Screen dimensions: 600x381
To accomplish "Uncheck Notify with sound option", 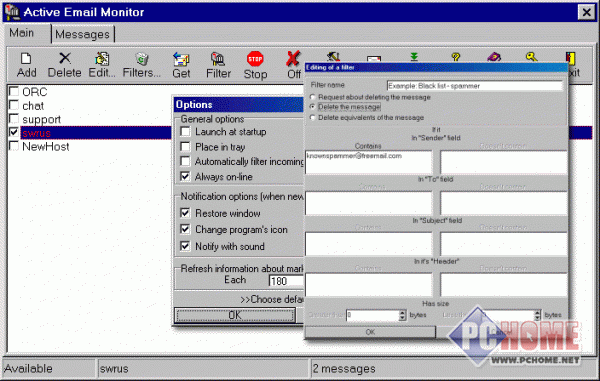I will [185, 246].
